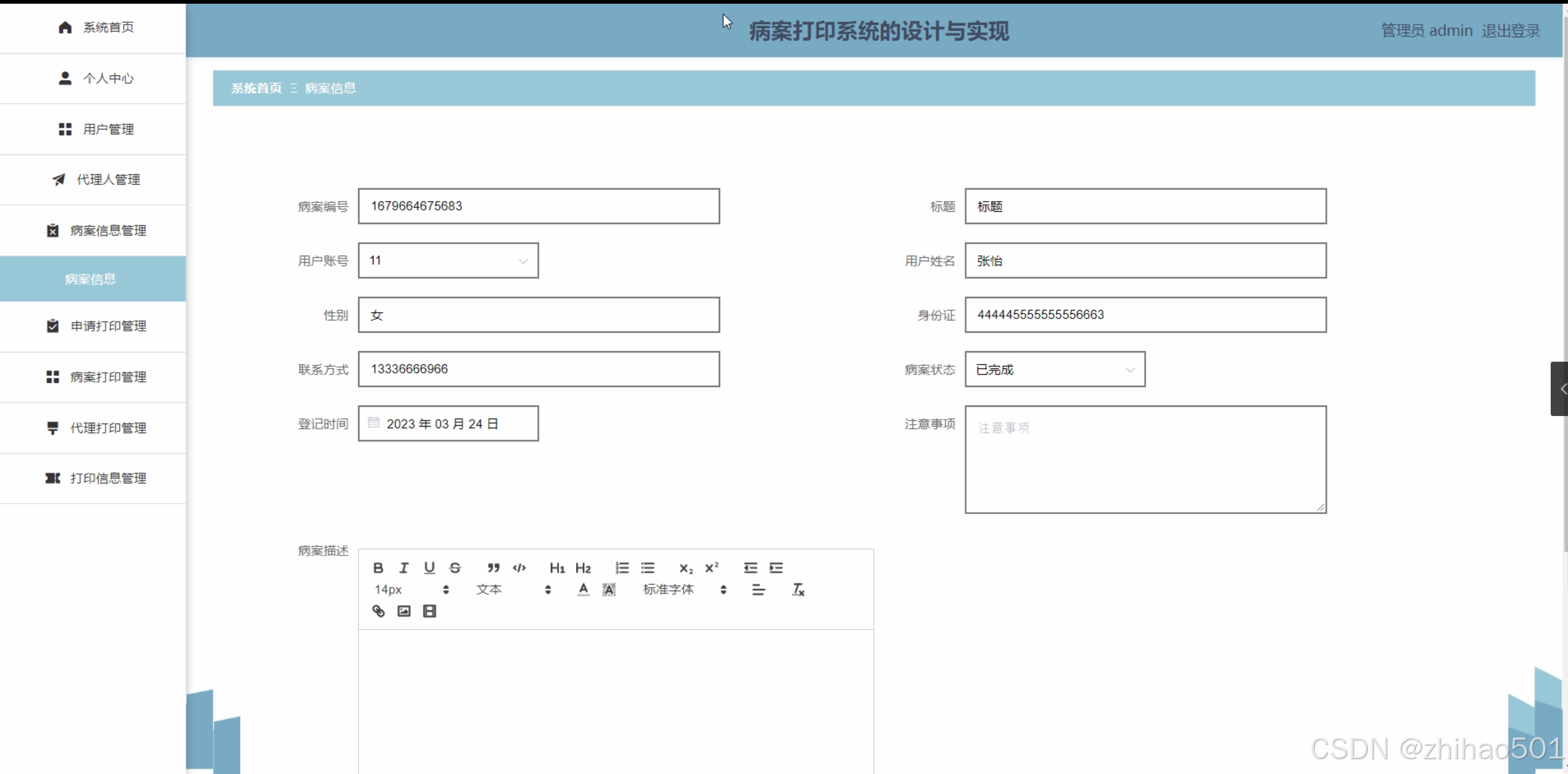Insert a code block

pos(519,568)
